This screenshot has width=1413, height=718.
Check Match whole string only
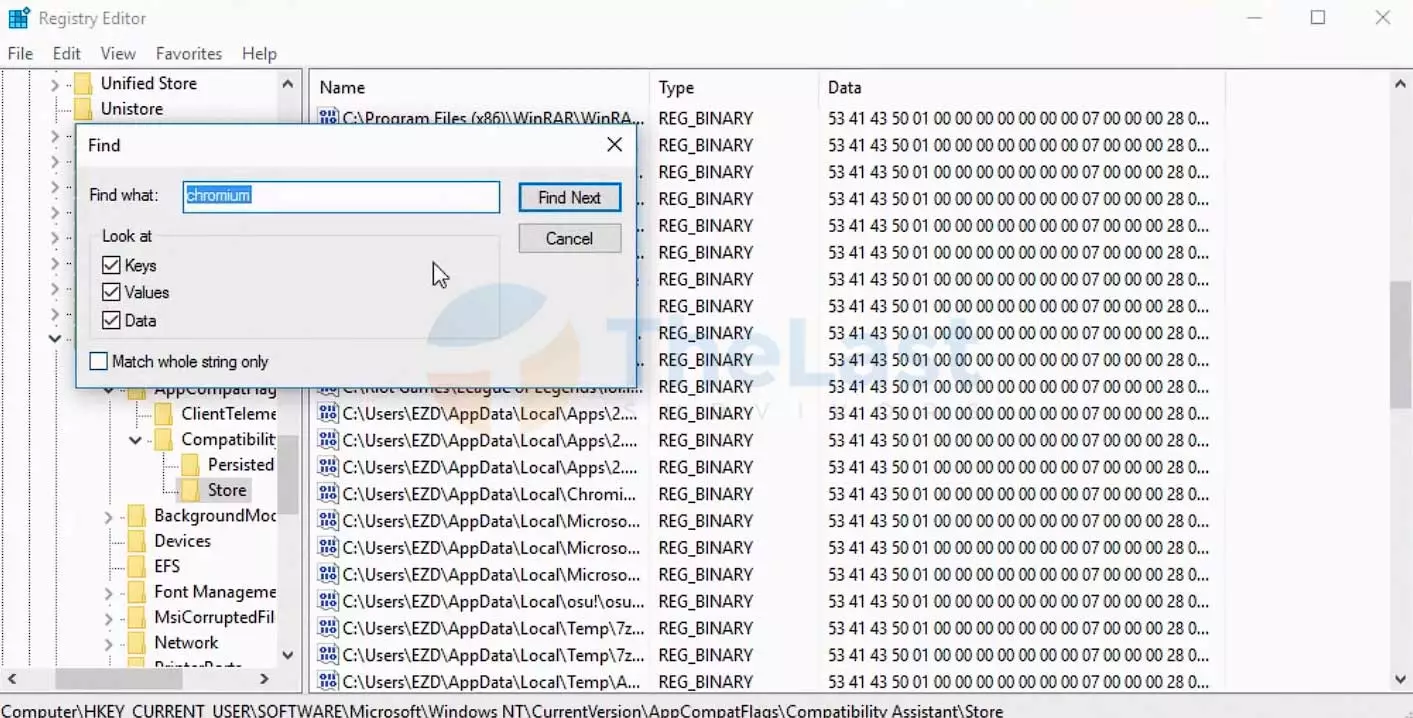click(x=98, y=362)
